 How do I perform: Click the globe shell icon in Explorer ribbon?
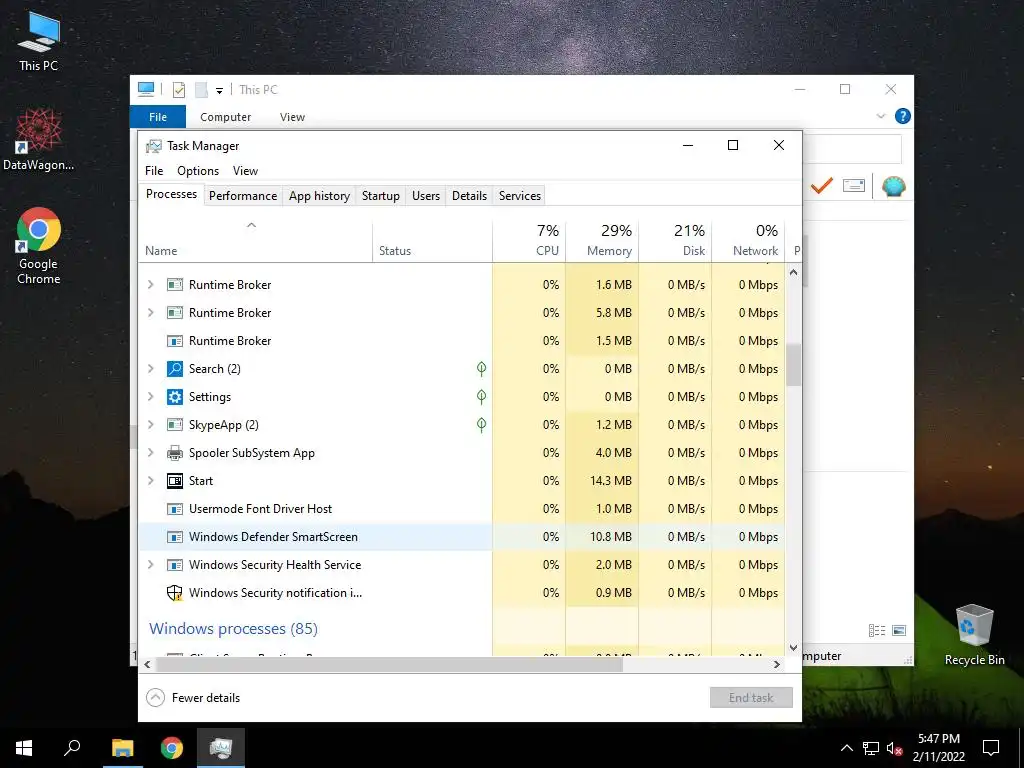[x=893, y=186]
